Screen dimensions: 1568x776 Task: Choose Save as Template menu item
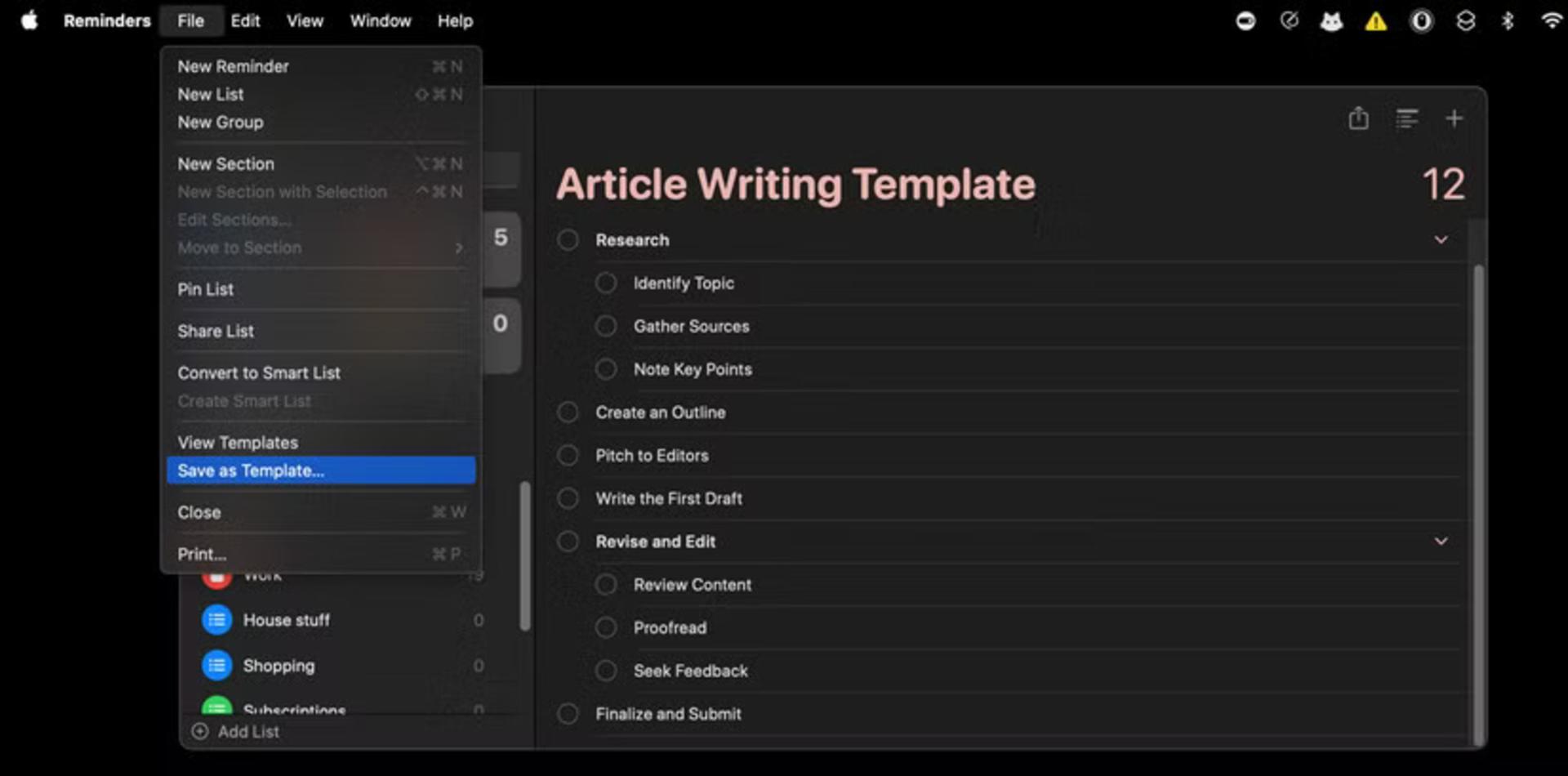tap(321, 471)
